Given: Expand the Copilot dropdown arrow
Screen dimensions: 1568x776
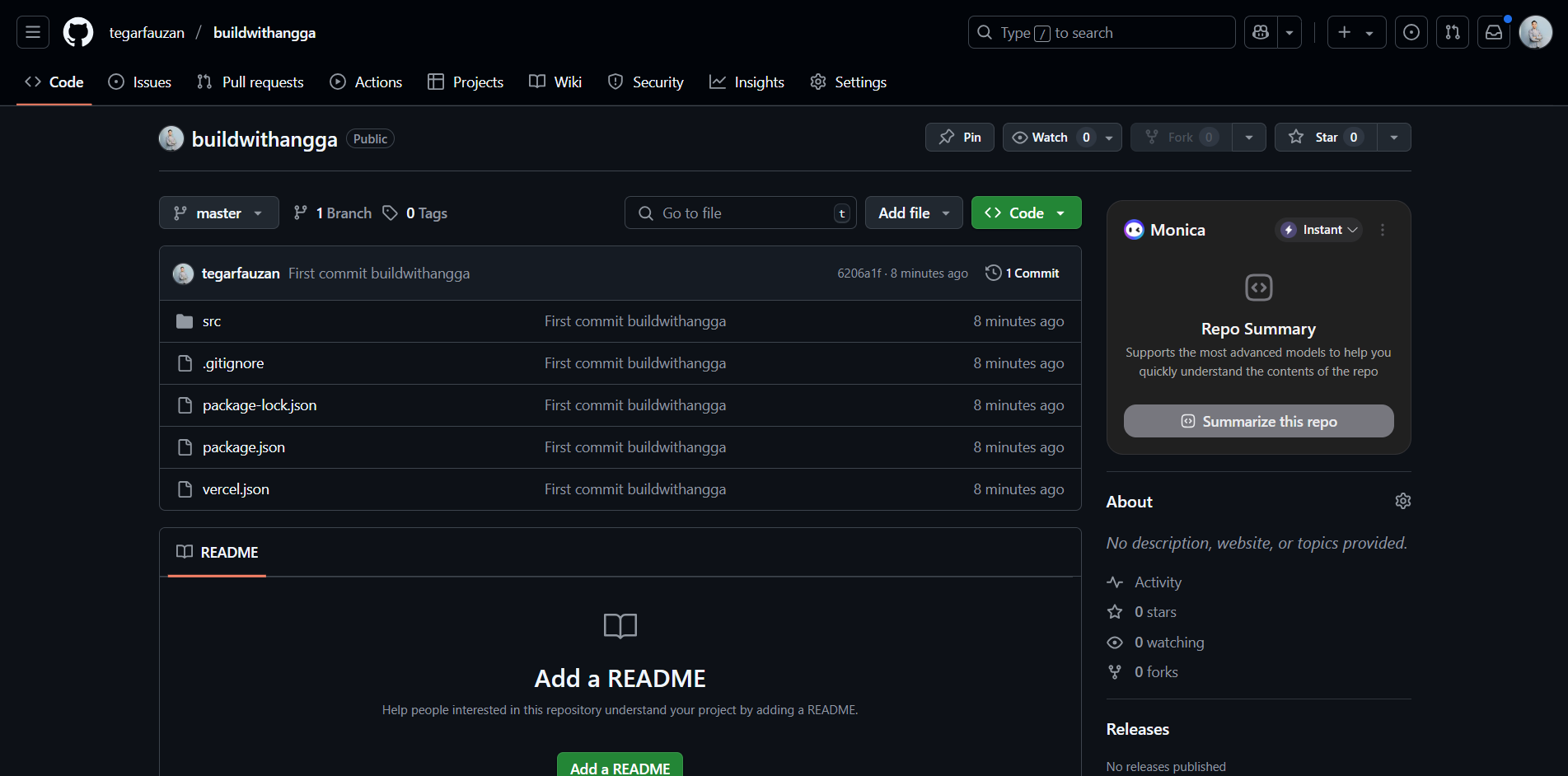Looking at the screenshot, I should coord(1290,32).
